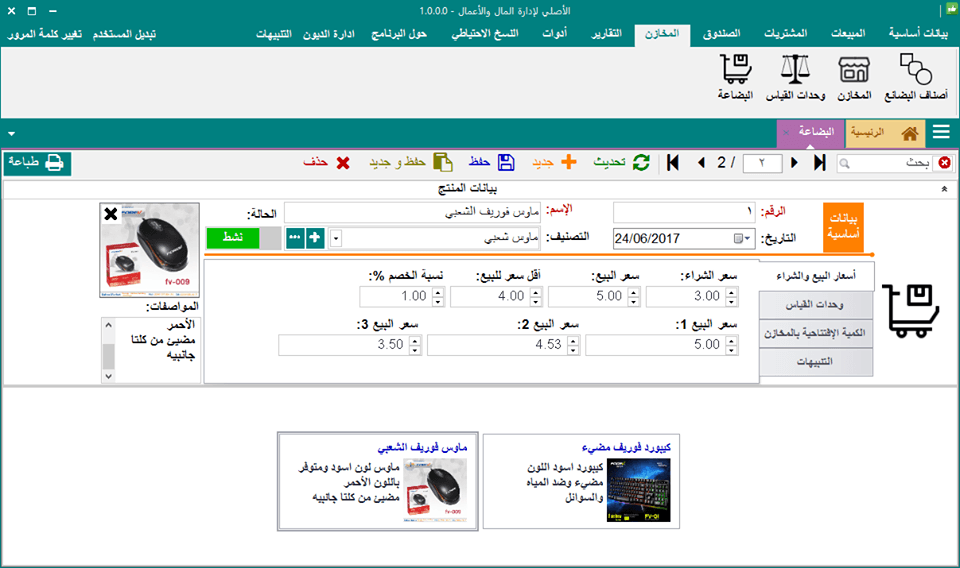Open ادارة الديون menu

click(329, 34)
